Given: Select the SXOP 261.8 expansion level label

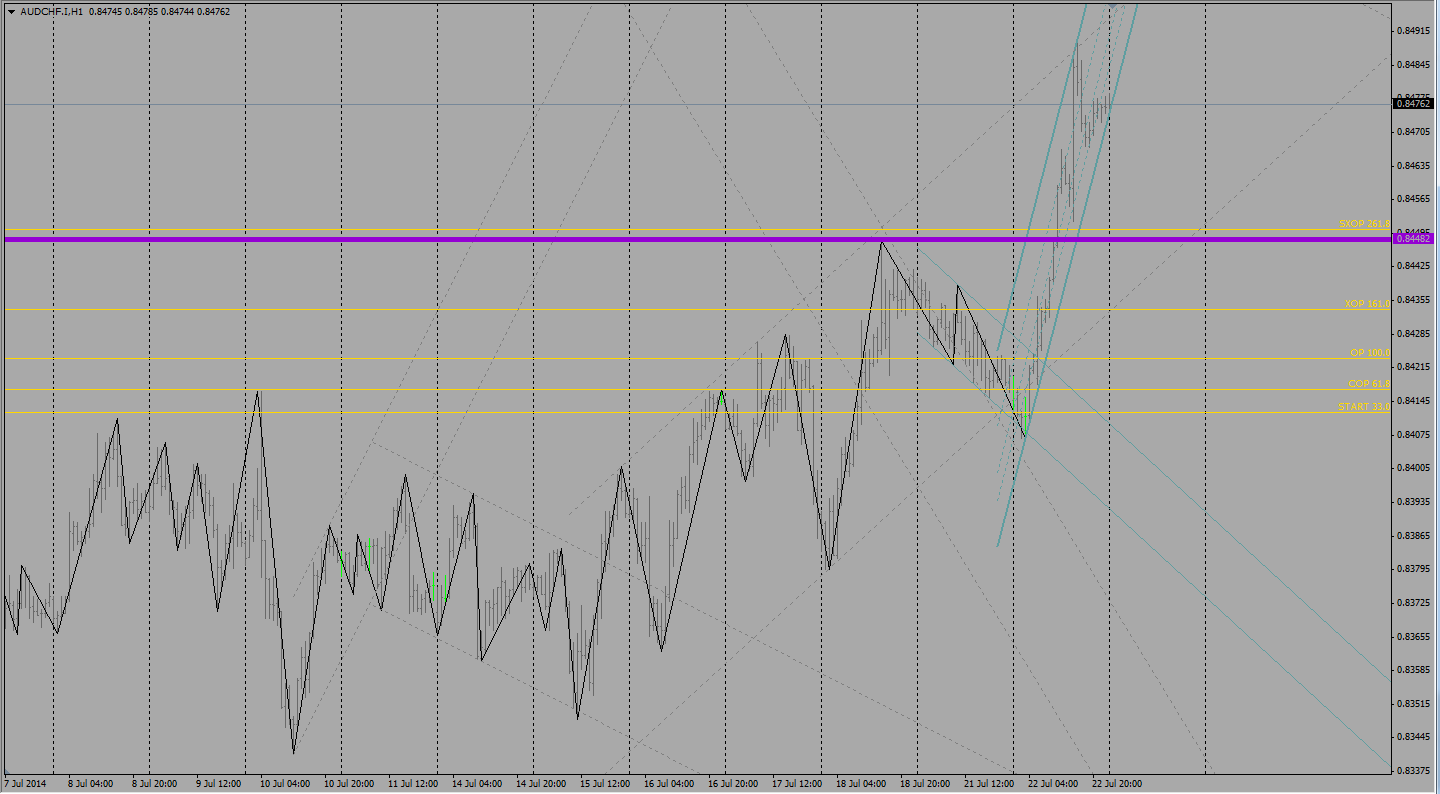Looking at the screenshot, I should pos(1364,224).
